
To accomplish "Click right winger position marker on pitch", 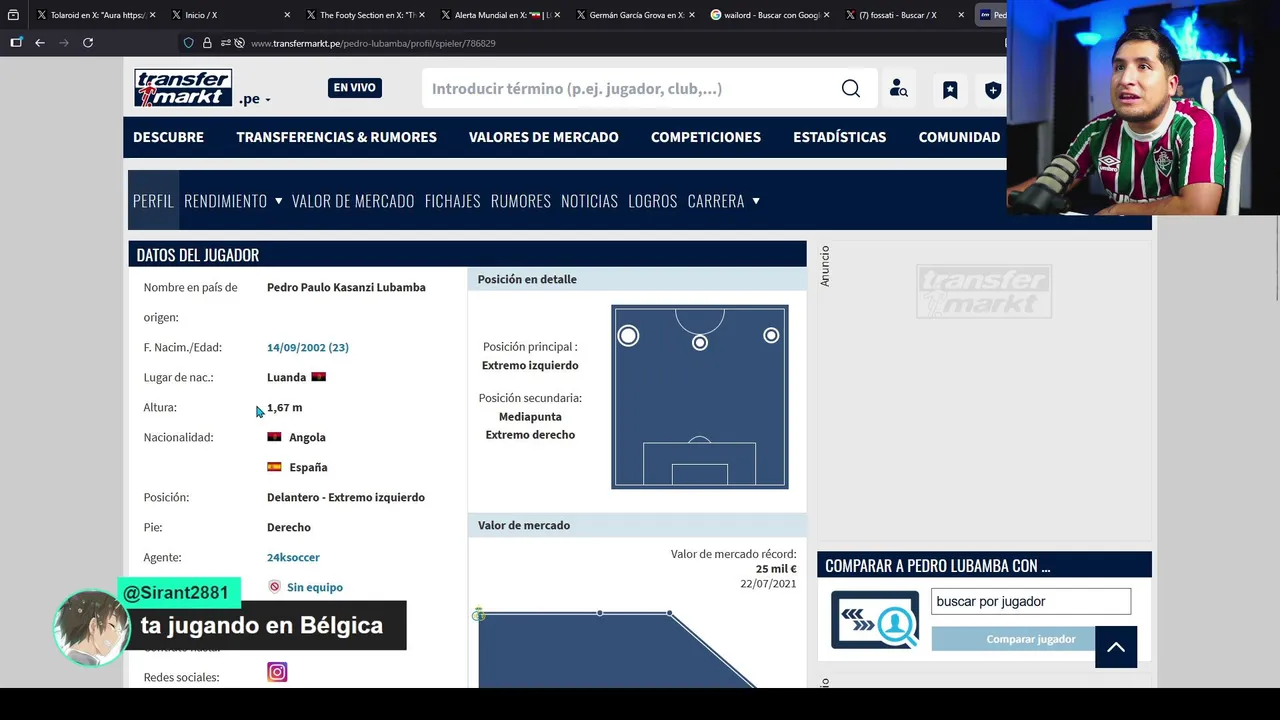I will [x=771, y=335].
